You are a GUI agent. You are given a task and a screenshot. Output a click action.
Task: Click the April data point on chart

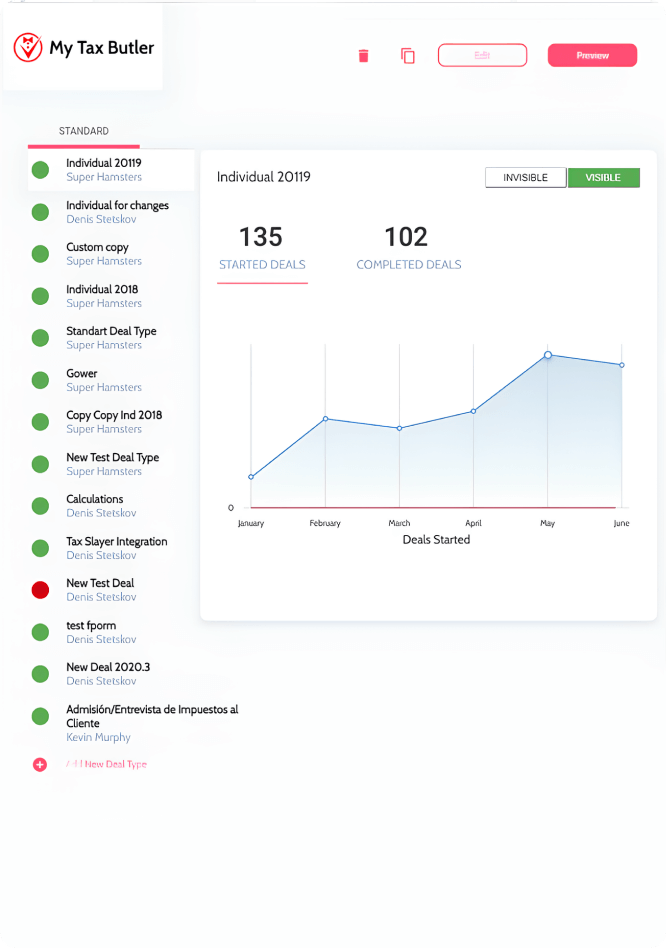pyautogui.click(x=474, y=411)
